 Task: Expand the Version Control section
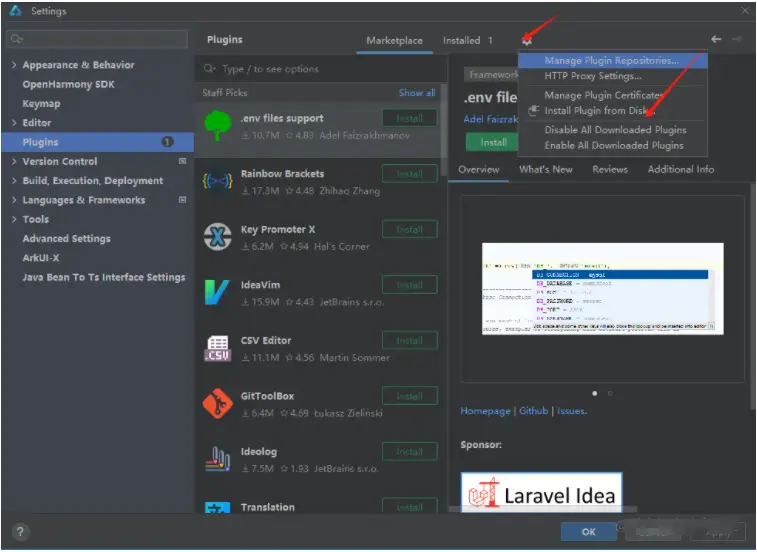click(x=14, y=161)
